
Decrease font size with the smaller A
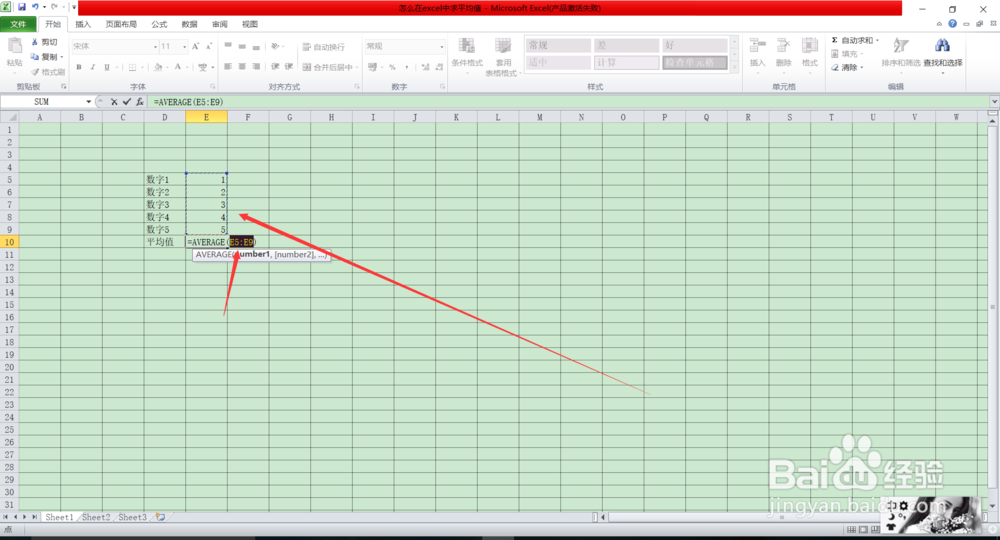[209, 46]
